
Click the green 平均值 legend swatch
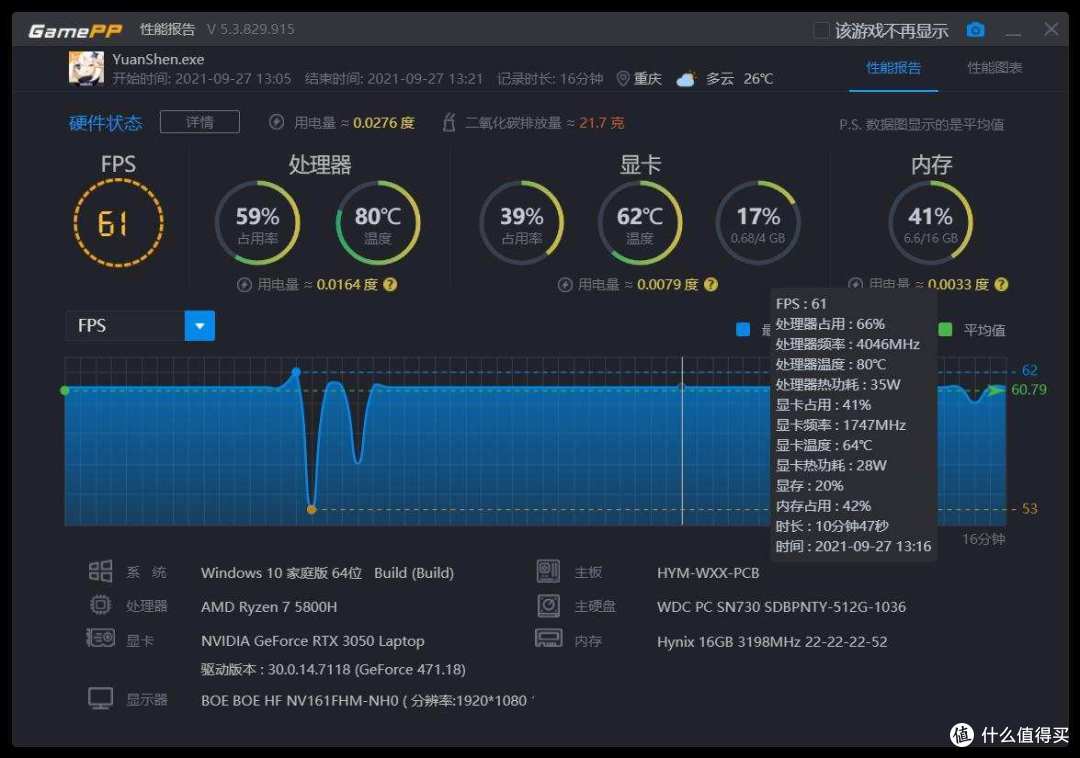tap(945, 329)
